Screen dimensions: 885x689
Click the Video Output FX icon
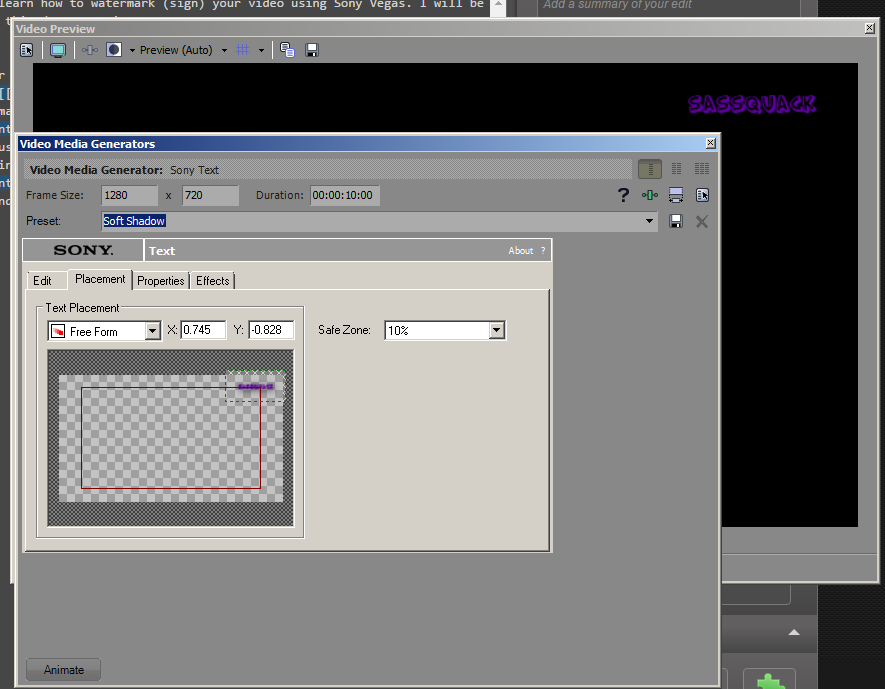(90, 50)
